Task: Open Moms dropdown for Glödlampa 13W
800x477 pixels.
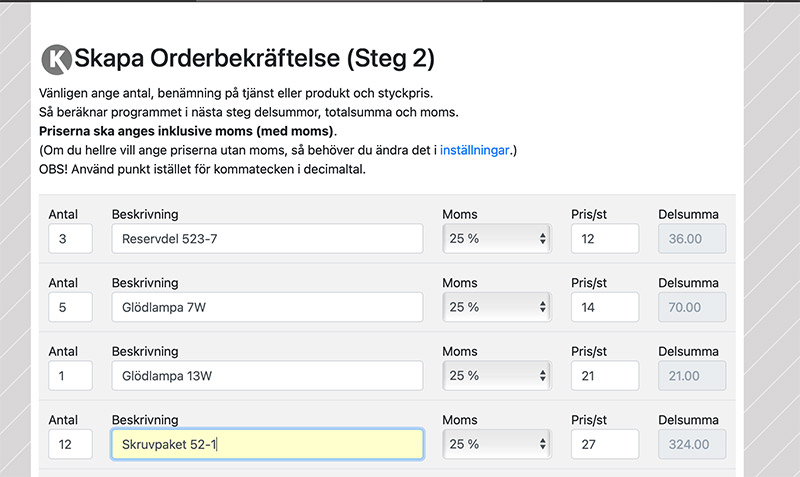Action: point(497,375)
